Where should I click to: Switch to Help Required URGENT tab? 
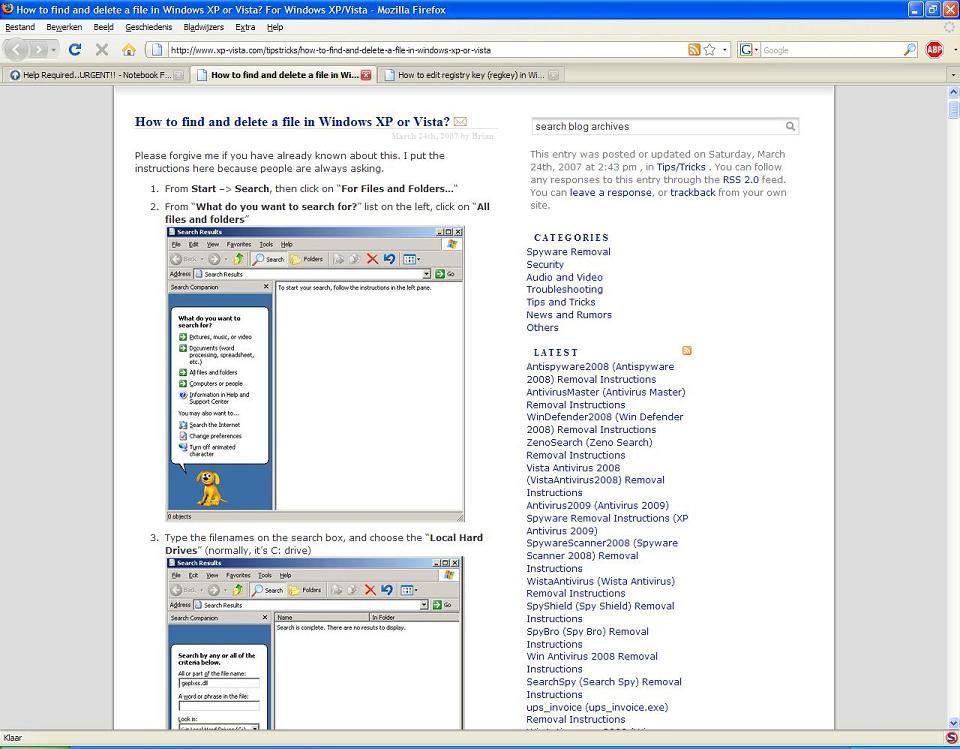tap(96, 75)
